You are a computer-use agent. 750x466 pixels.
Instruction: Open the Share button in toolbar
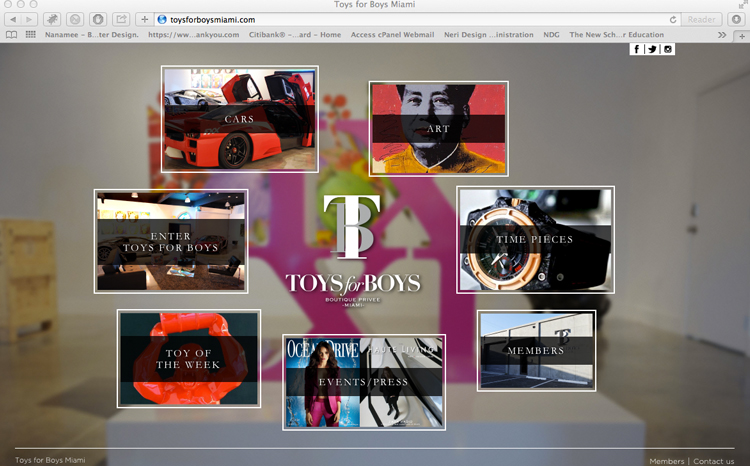(x=121, y=20)
